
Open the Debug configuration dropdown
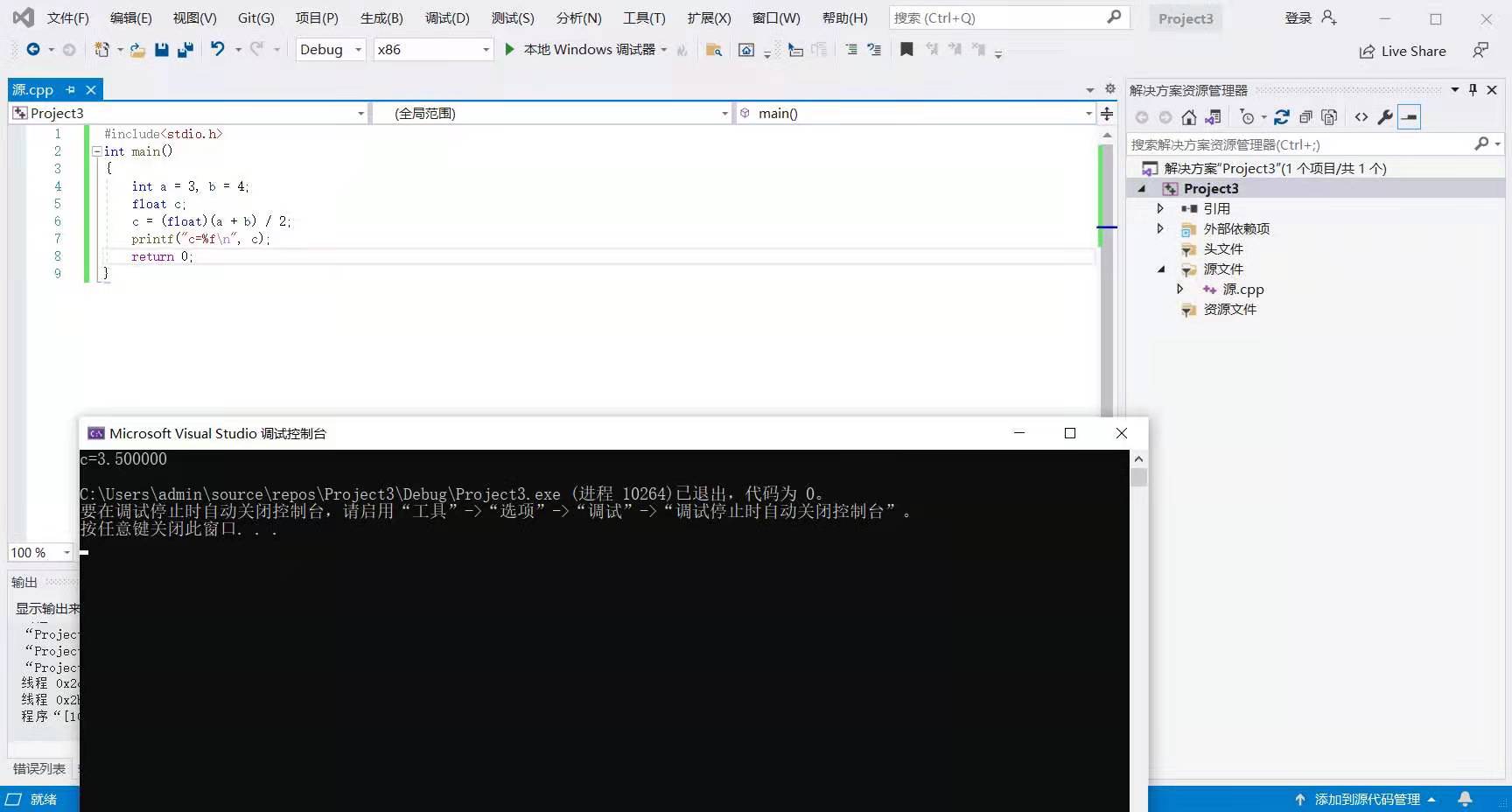click(331, 50)
